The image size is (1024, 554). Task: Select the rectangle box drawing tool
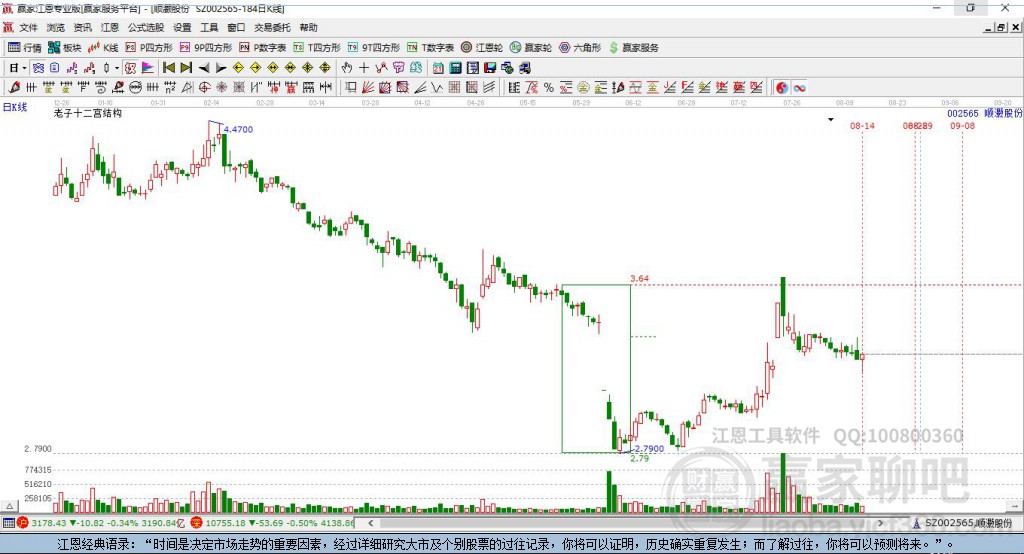(x=351, y=88)
